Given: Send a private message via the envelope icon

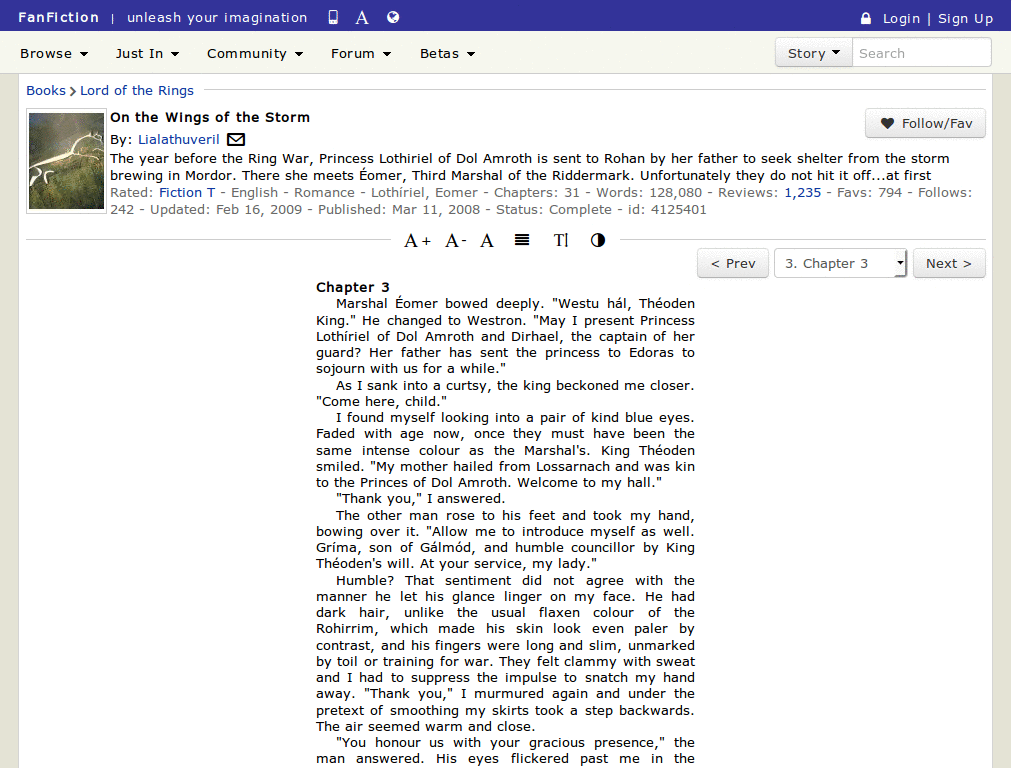Looking at the screenshot, I should tap(235, 139).
